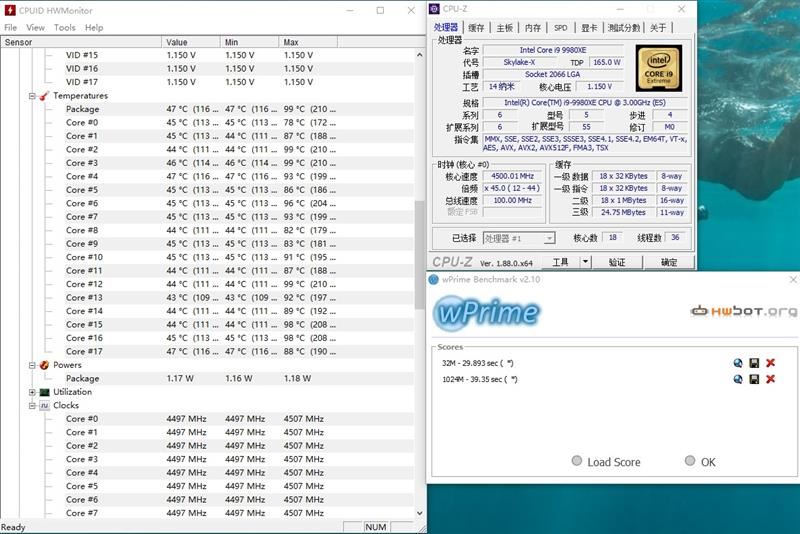
Task: Sort by the Sensor column header
Action: click(81, 42)
